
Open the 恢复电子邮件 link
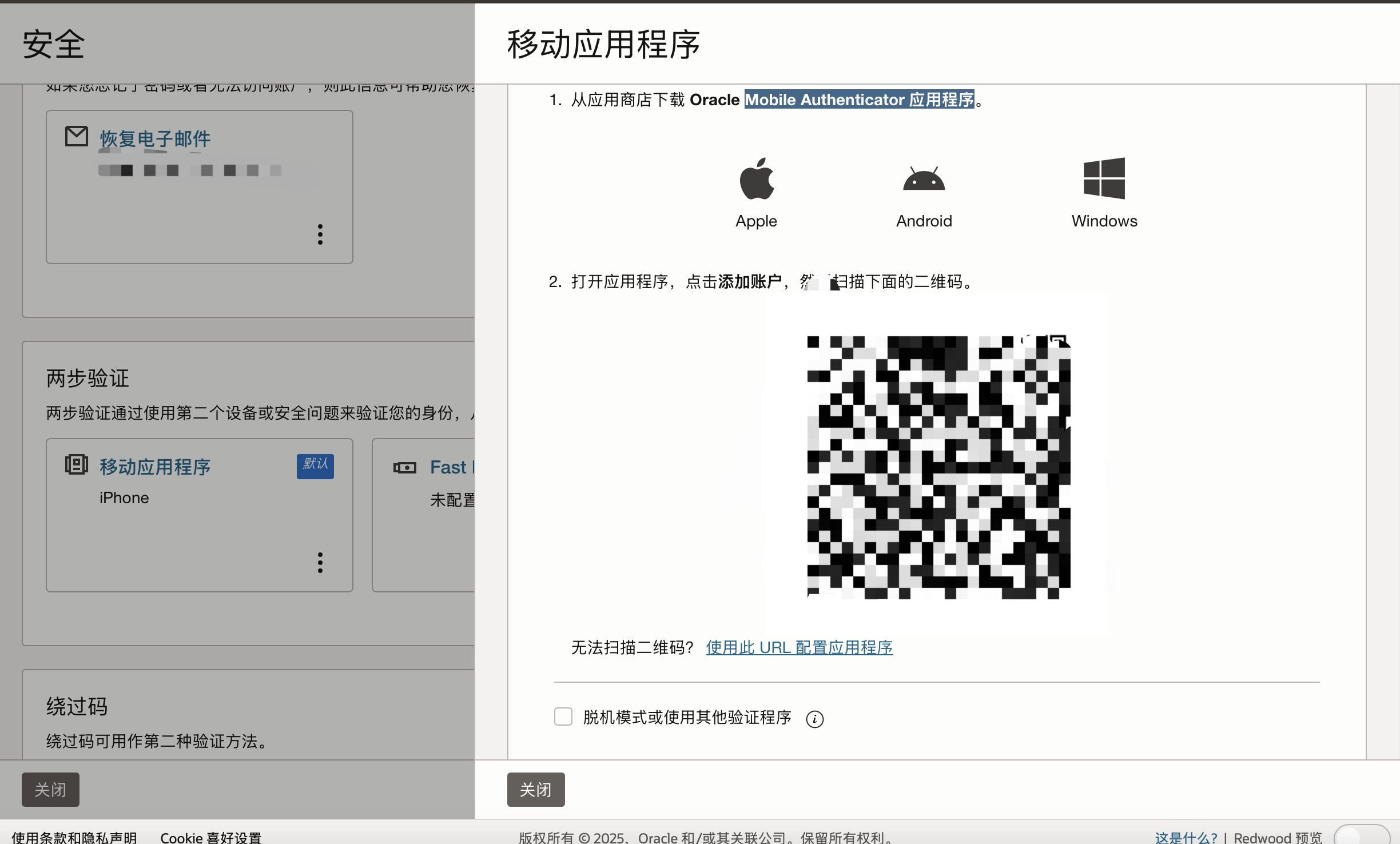pyautogui.click(x=155, y=139)
